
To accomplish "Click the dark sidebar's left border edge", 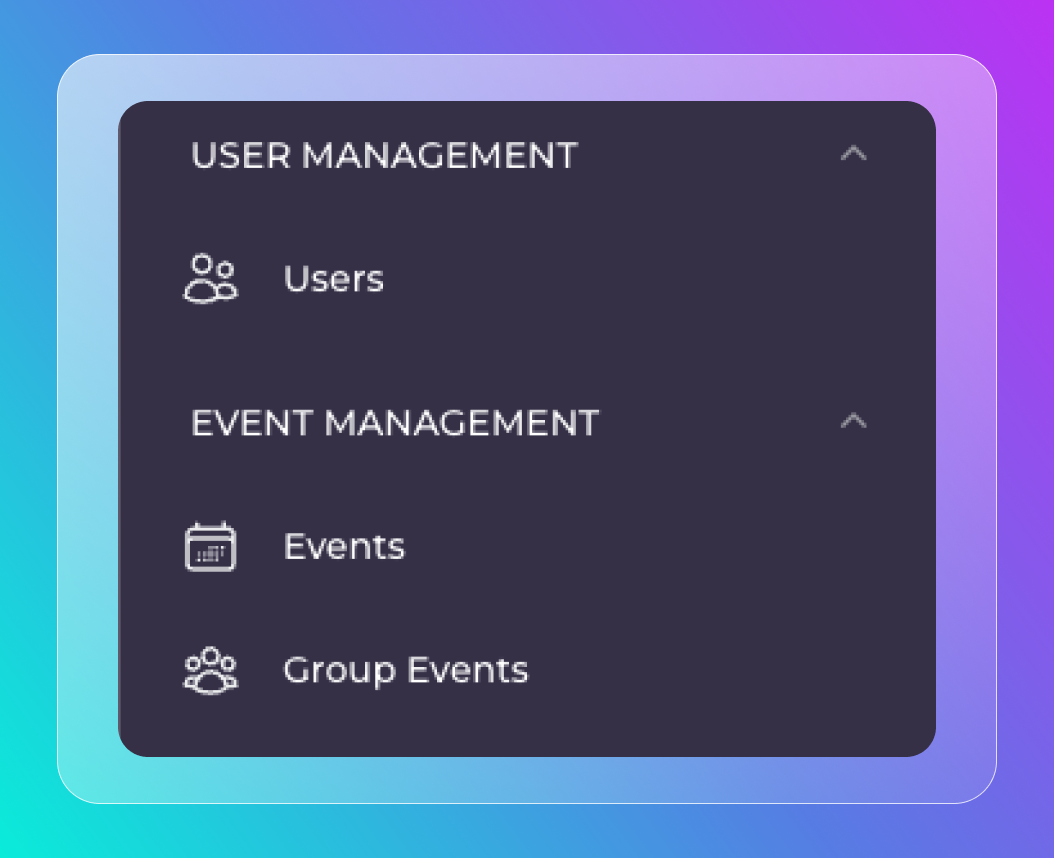I will [120, 430].
